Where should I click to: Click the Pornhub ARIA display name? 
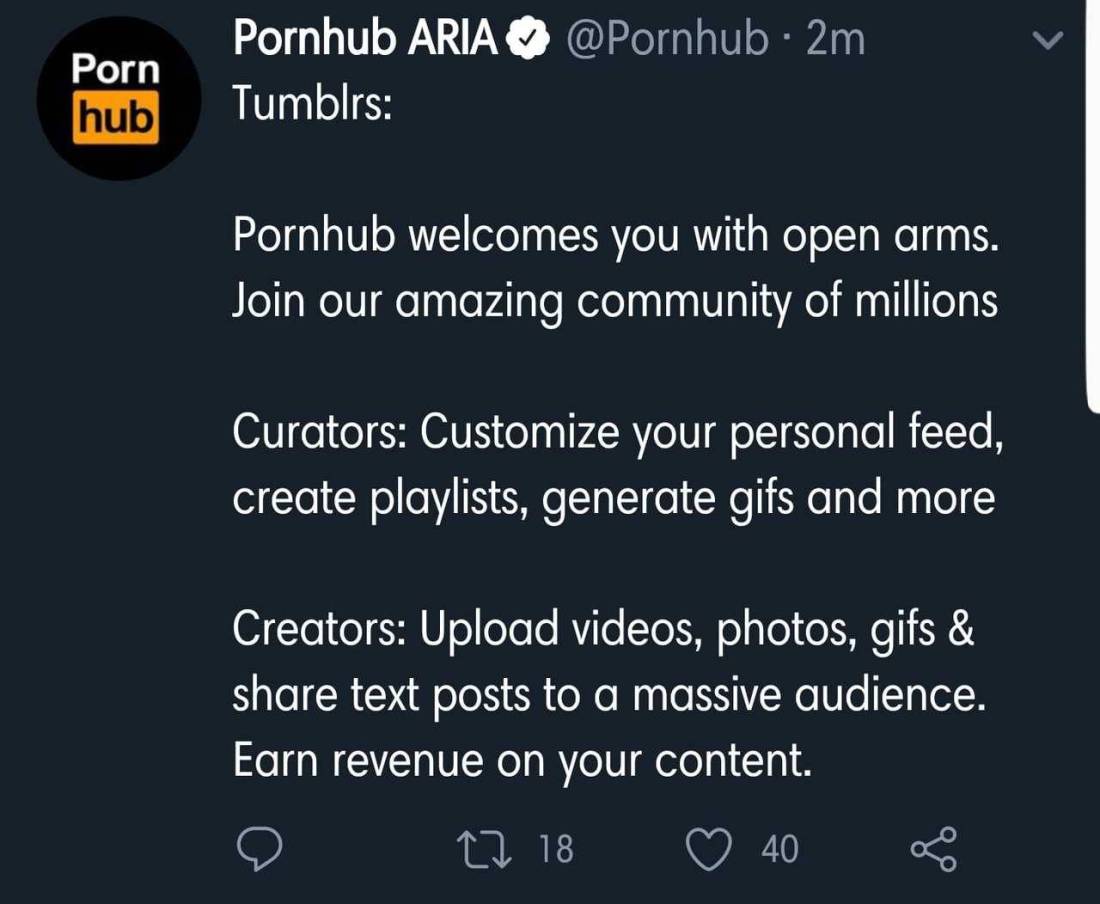pos(365,40)
